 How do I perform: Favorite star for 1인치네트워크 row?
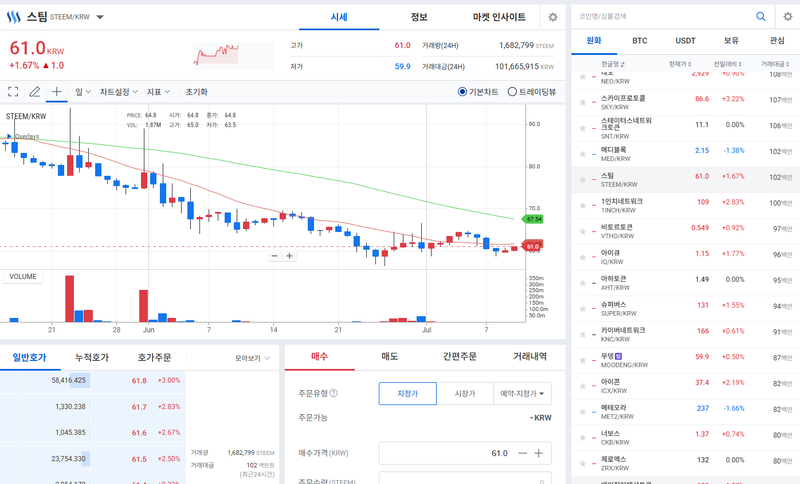pos(583,206)
